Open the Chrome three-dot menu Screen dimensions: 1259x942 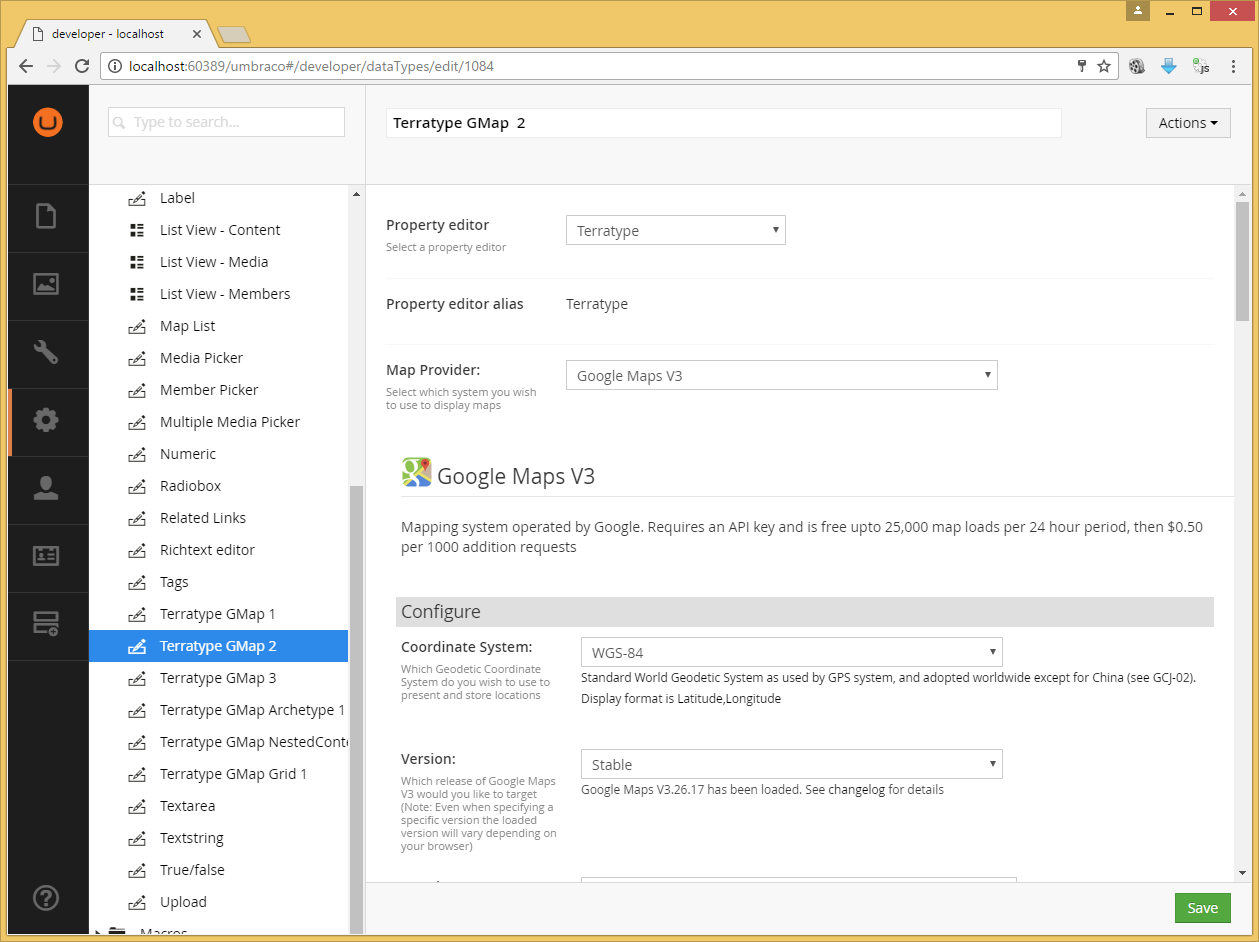pyautogui.click(x=1234, y=66)
